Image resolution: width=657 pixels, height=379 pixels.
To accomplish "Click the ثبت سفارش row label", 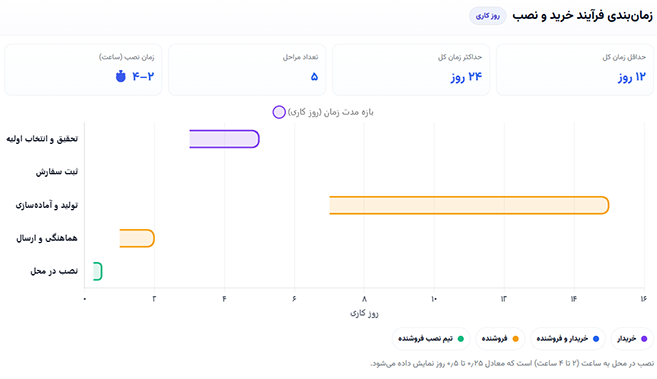I will click(57, 172).
